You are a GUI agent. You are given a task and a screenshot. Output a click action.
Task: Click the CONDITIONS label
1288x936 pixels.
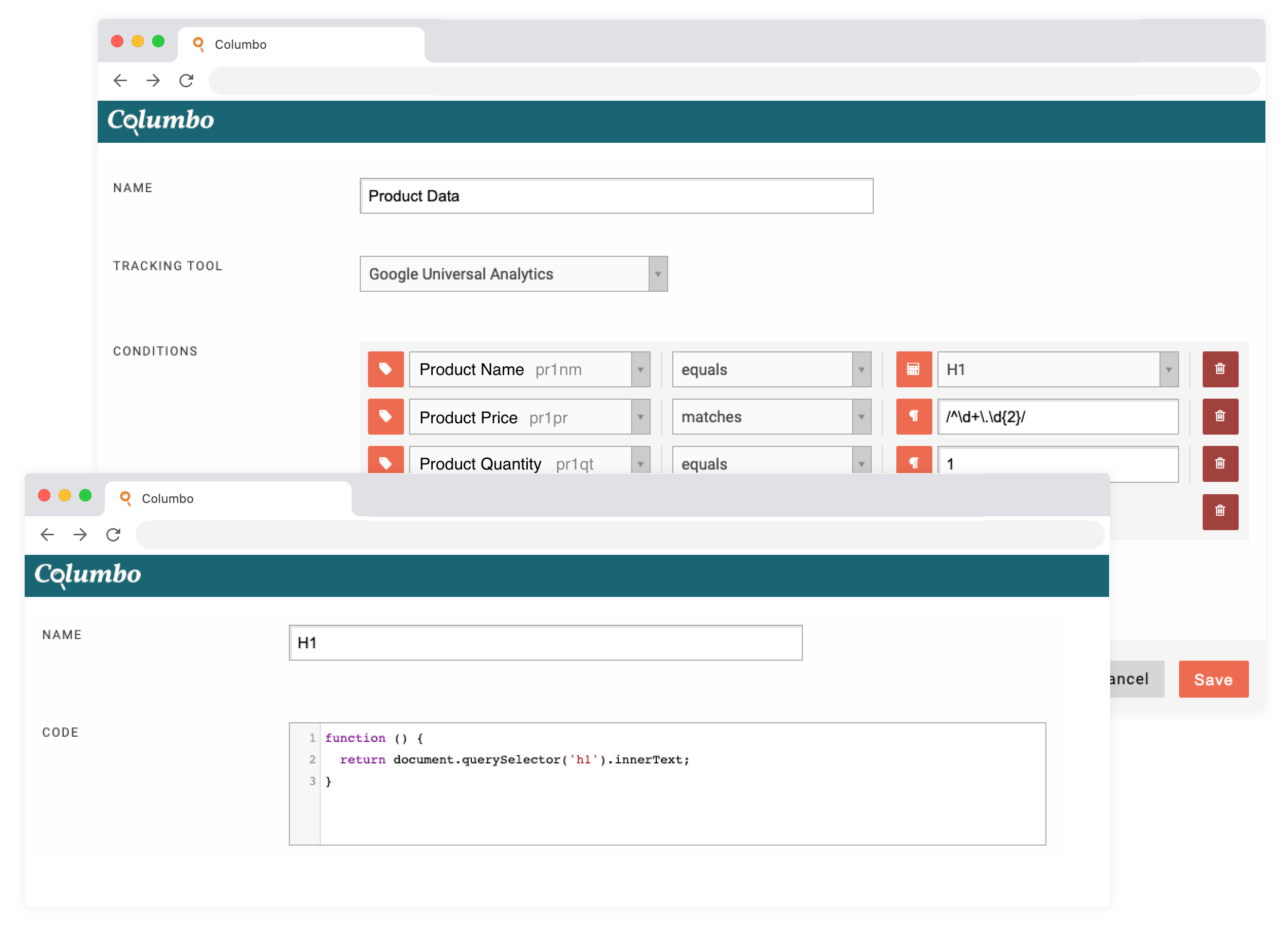155,351
